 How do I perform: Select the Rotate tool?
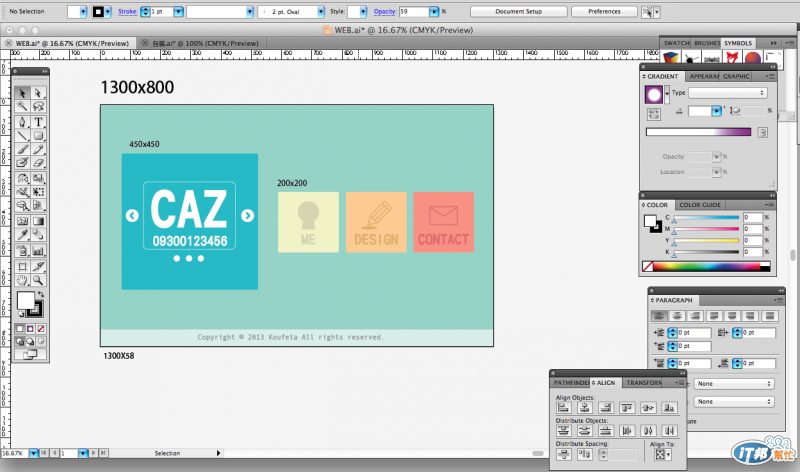[x=22, y=178]
